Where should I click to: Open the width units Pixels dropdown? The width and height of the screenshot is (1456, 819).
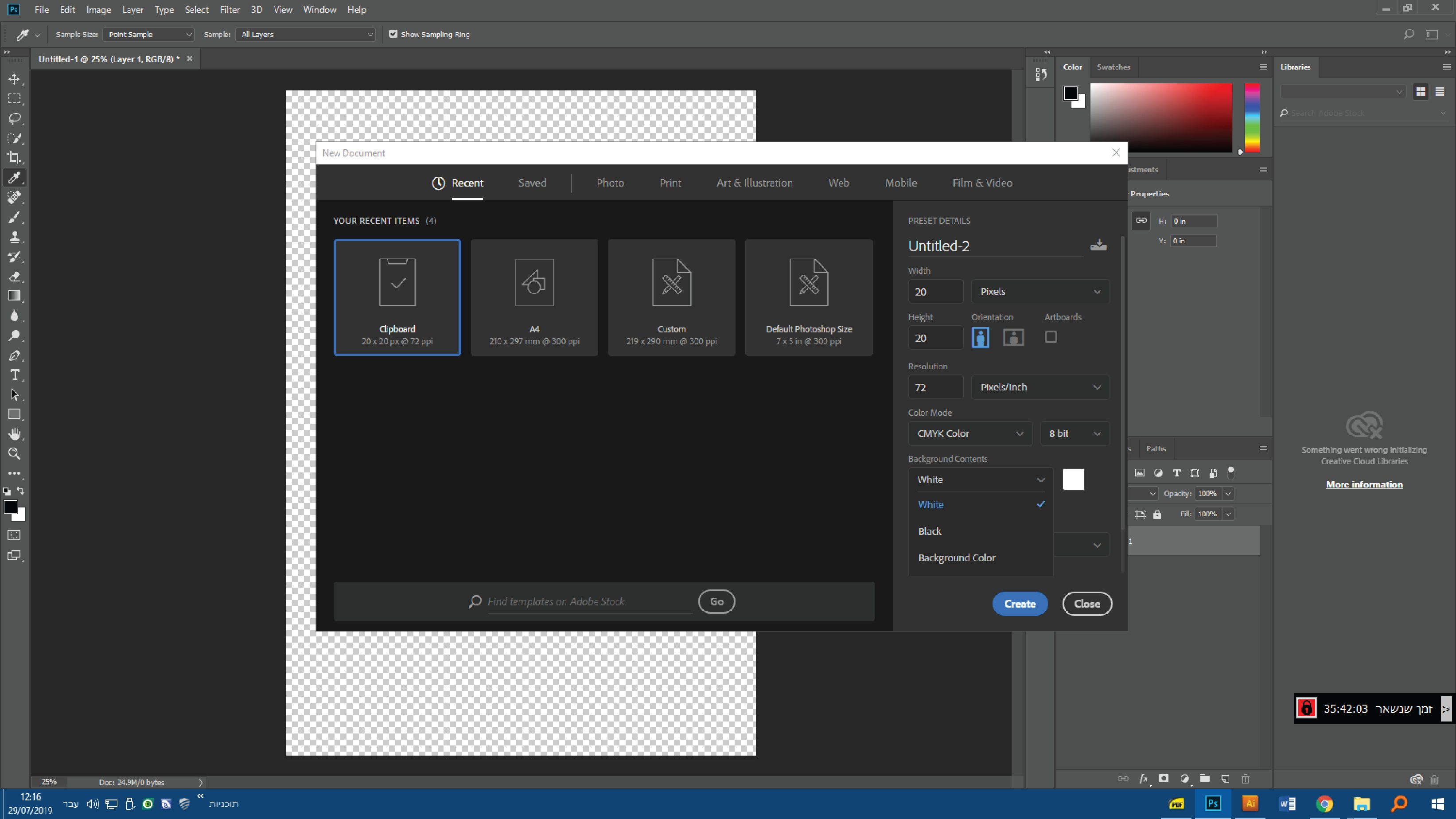[1040, 292]
